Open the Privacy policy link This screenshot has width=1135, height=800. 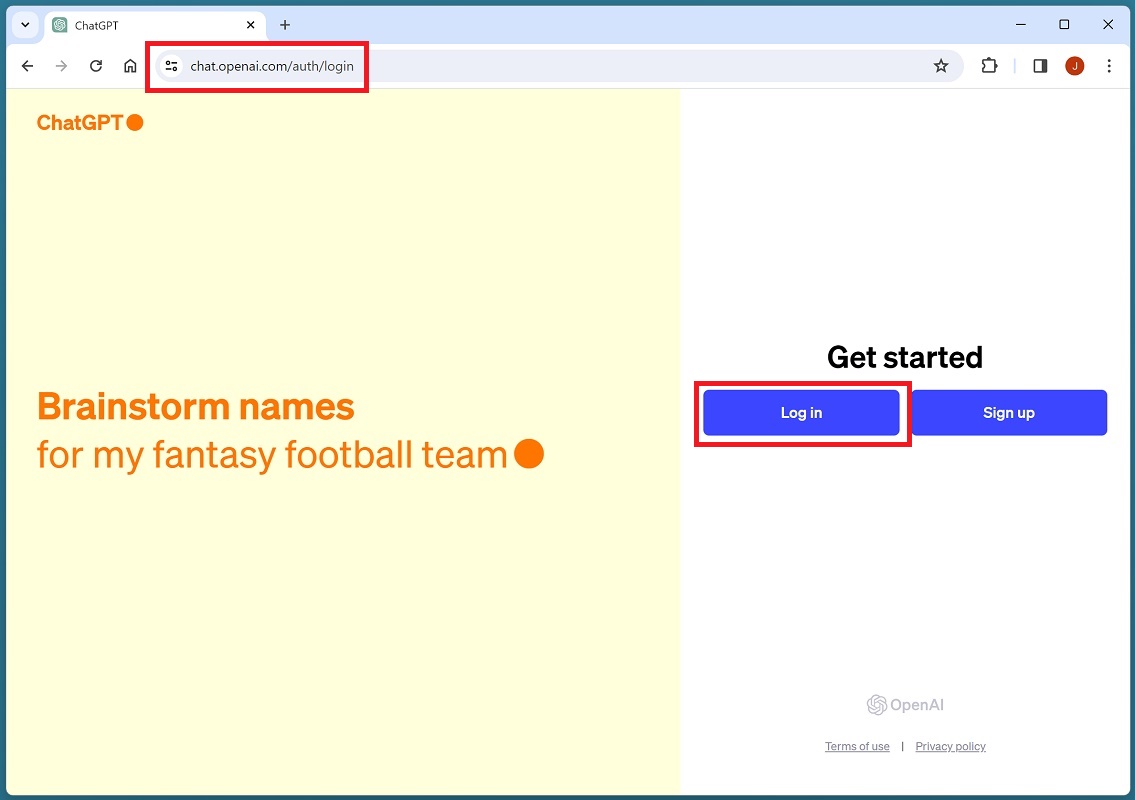click(x=950, y=747)
